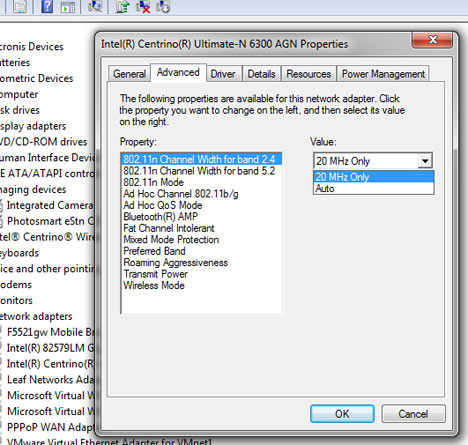The height and width of the screenshot is (445, 468).
Task: Switch to the General tab
Action: coord(129,74)
